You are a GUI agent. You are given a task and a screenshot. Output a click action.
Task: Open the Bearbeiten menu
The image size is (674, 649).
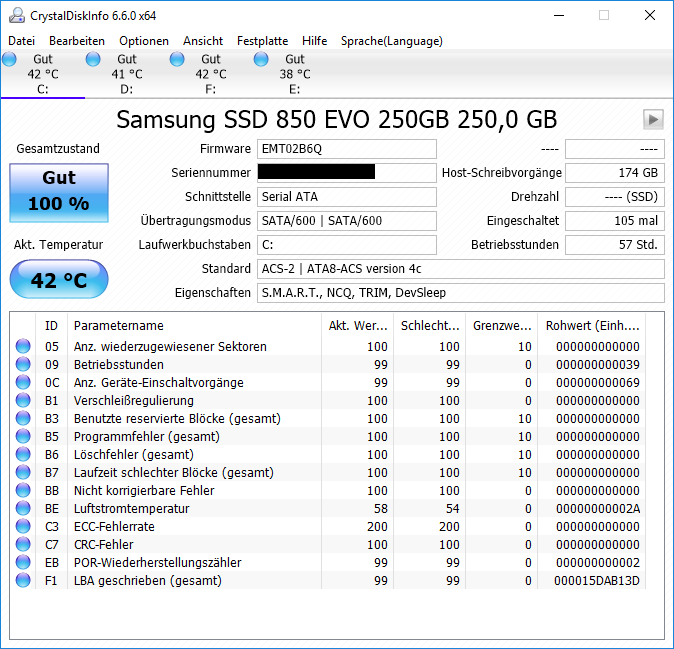click(77, 41)
